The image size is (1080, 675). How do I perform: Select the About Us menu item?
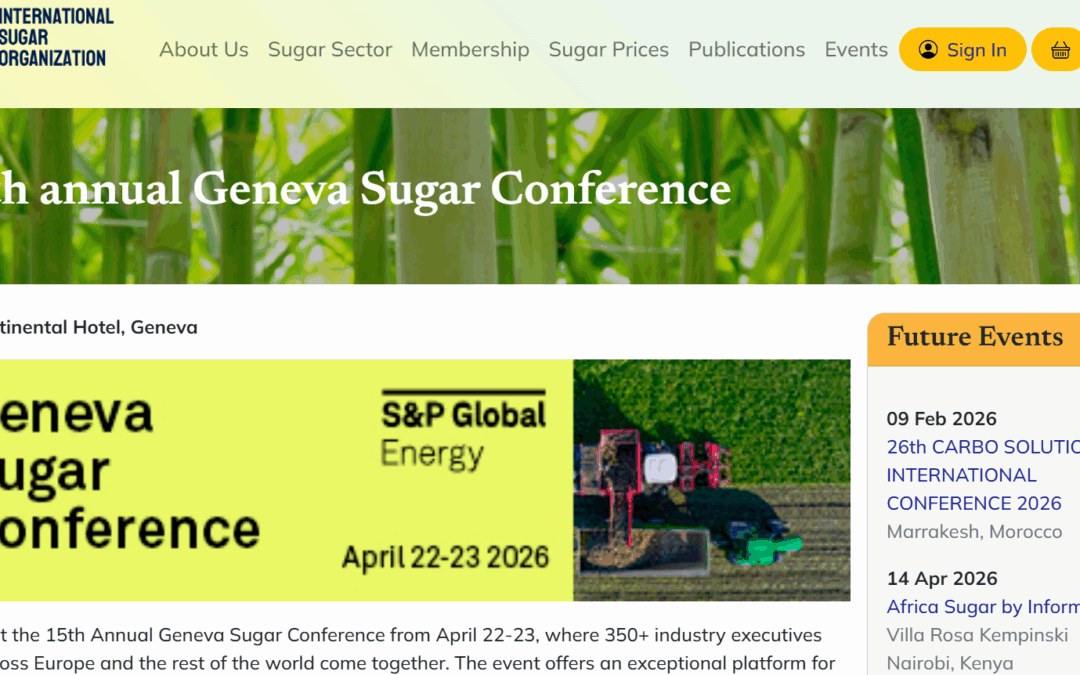click(x=204, y=49)
